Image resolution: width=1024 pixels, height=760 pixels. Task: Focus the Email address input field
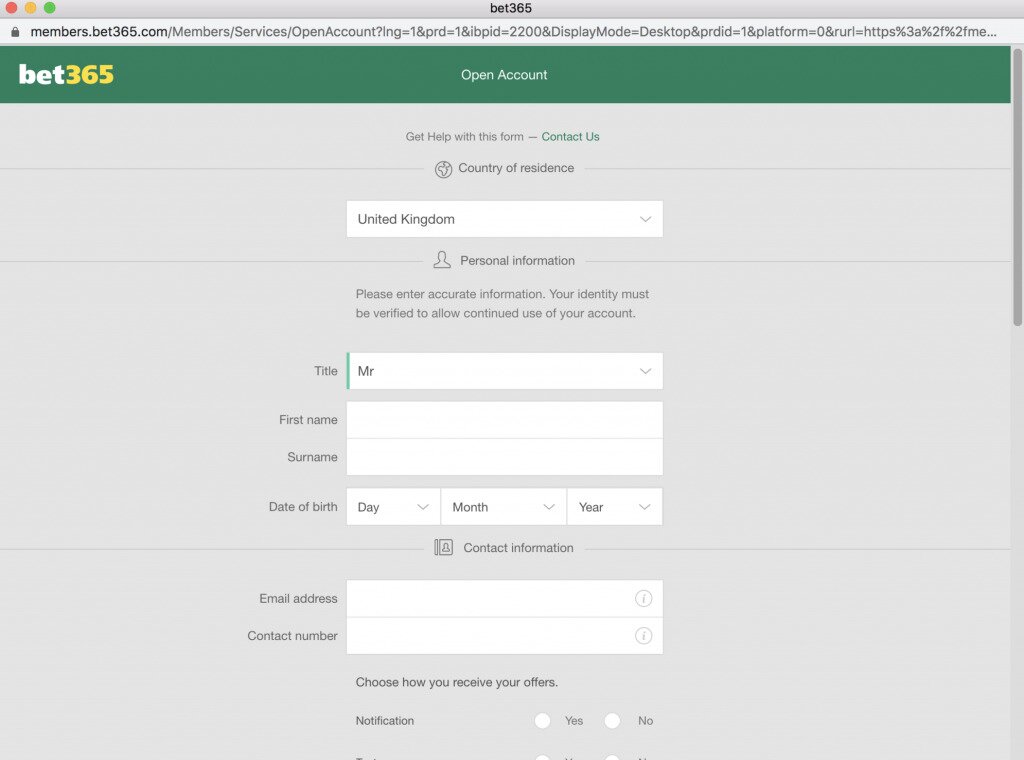tap(505, 598)
